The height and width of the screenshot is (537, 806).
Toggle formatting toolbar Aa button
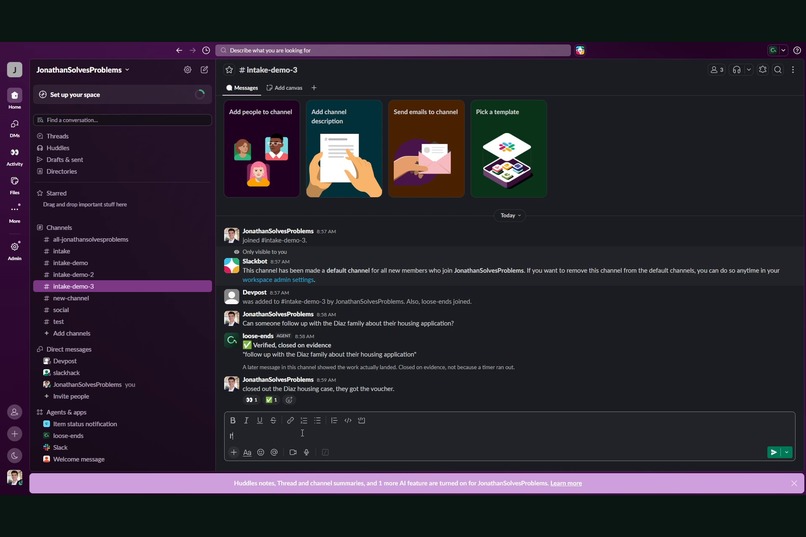[x=247, y=452]
